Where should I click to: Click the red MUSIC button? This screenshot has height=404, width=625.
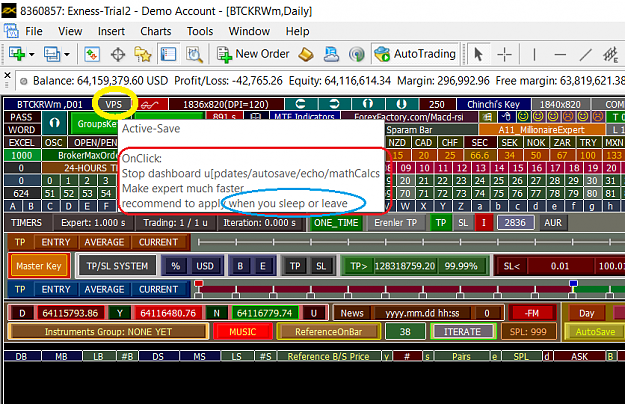tap(243, 331)
